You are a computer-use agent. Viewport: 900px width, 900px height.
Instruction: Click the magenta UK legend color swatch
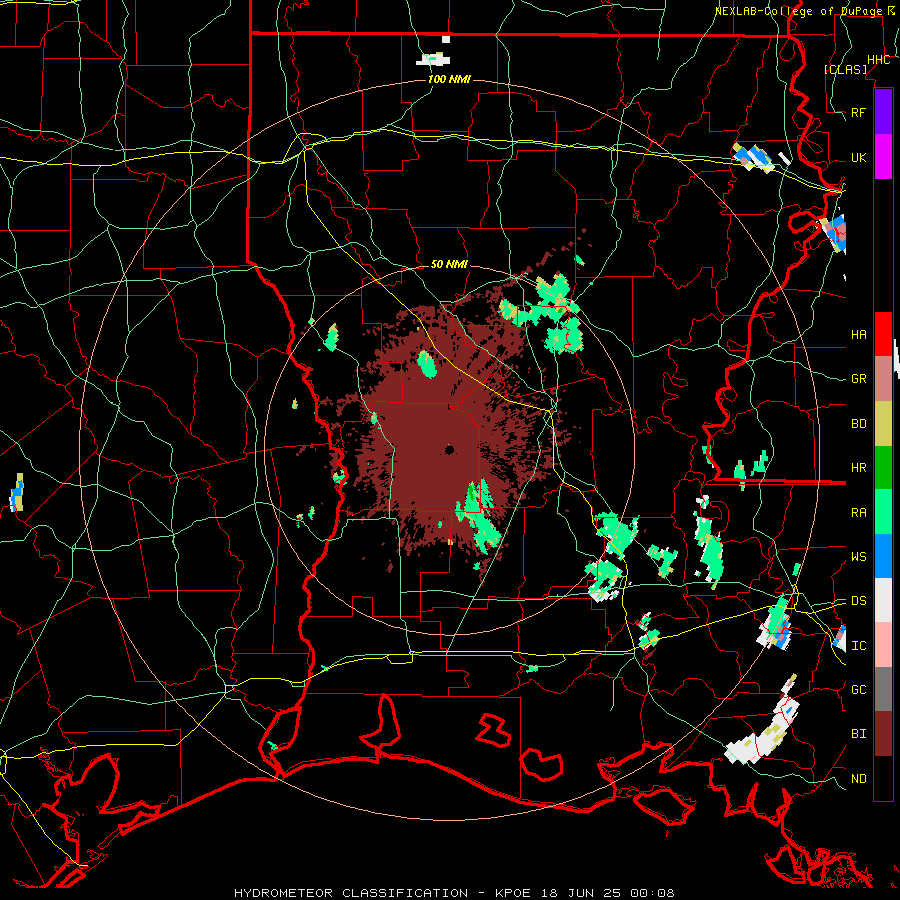(x=883, y=157)
